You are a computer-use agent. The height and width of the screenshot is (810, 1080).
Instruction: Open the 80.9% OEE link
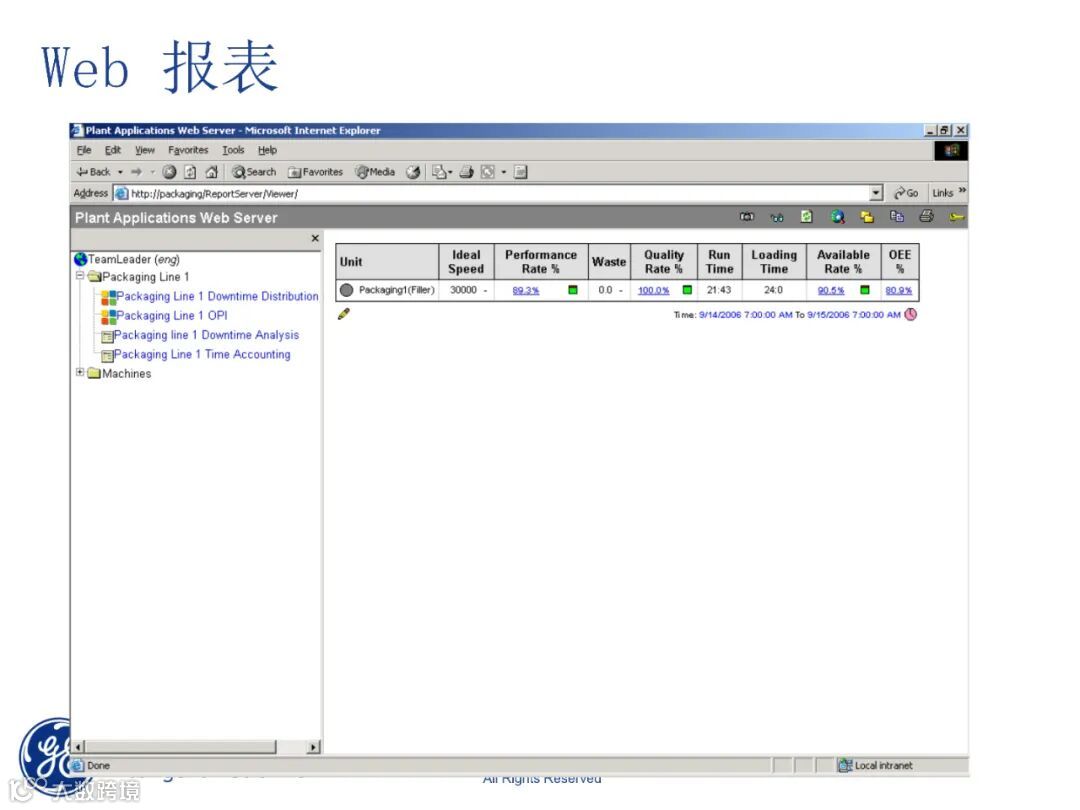coord(898,291)
